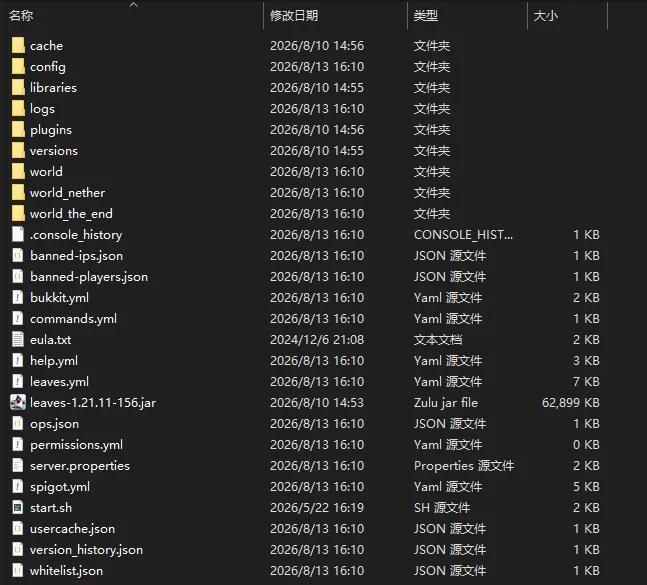Select the folder name world_the_end
Viewport: 647px width, 585px height.
[71, 214]
